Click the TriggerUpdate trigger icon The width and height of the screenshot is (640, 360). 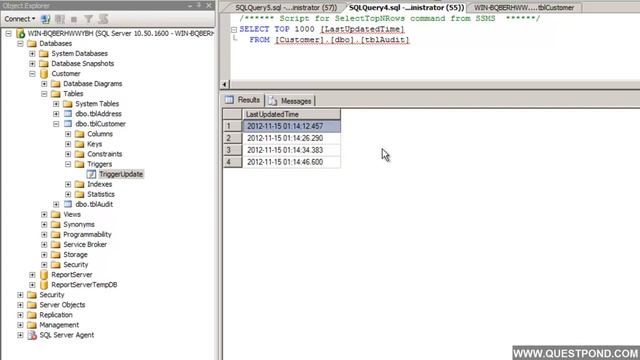point(91,174)
